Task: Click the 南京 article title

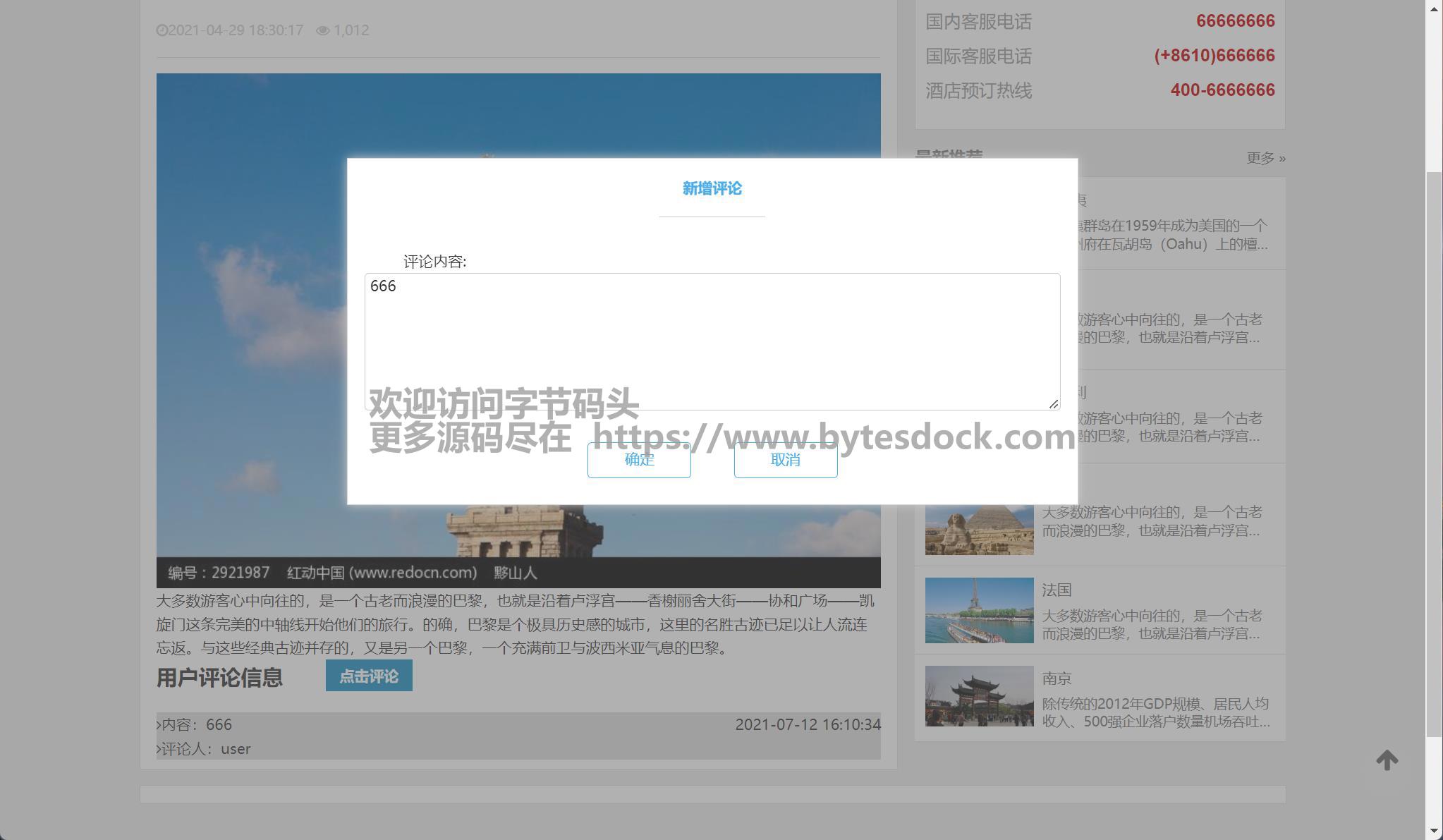Action: [x=1057, y=678]
